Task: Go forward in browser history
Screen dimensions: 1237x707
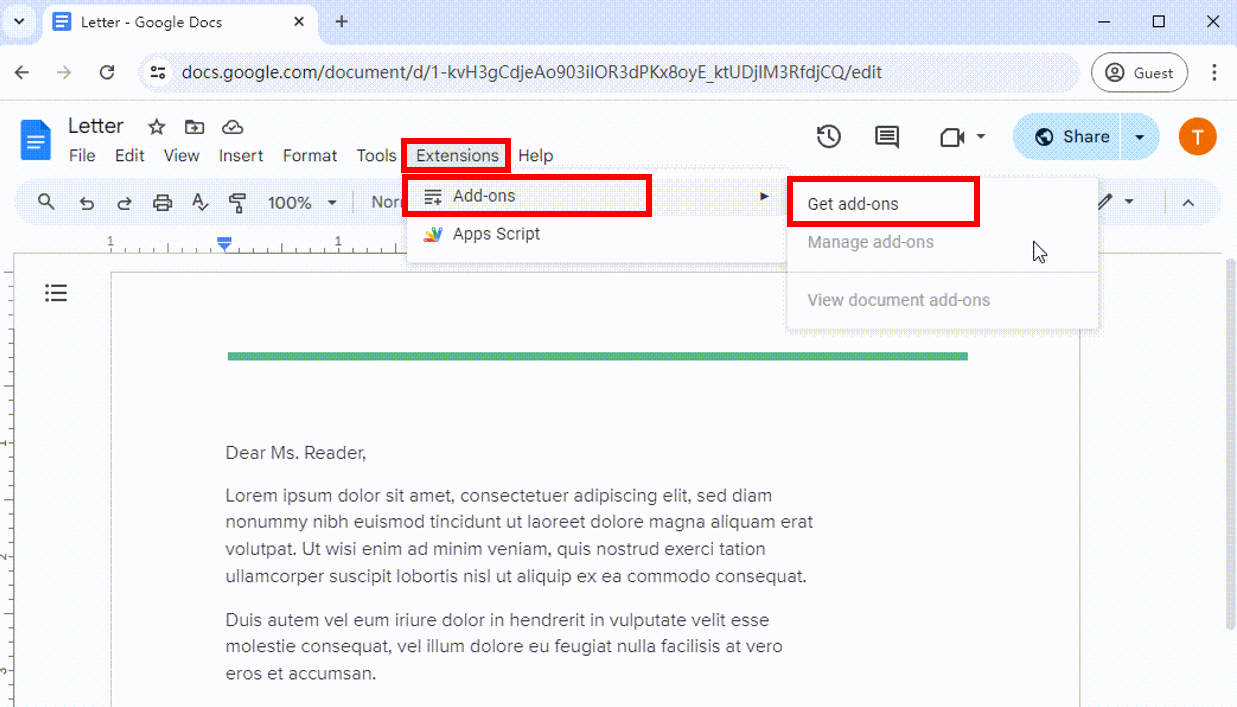Action: [64, 72]
